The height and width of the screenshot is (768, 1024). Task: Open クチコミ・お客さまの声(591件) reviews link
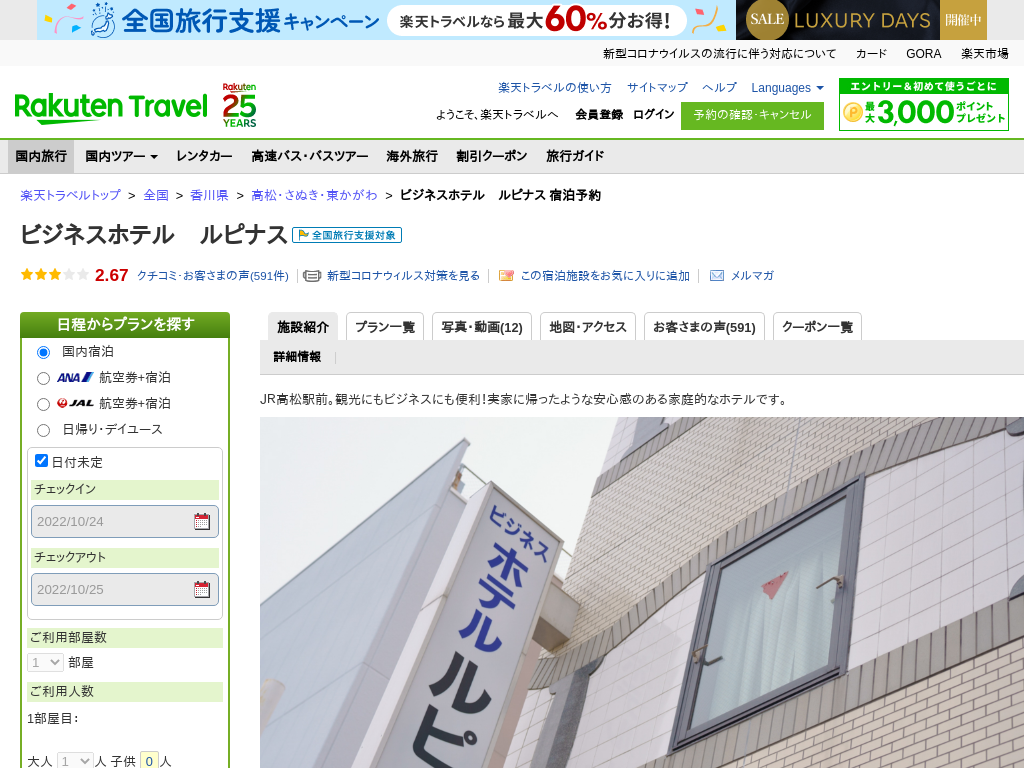tap(212, 276)
